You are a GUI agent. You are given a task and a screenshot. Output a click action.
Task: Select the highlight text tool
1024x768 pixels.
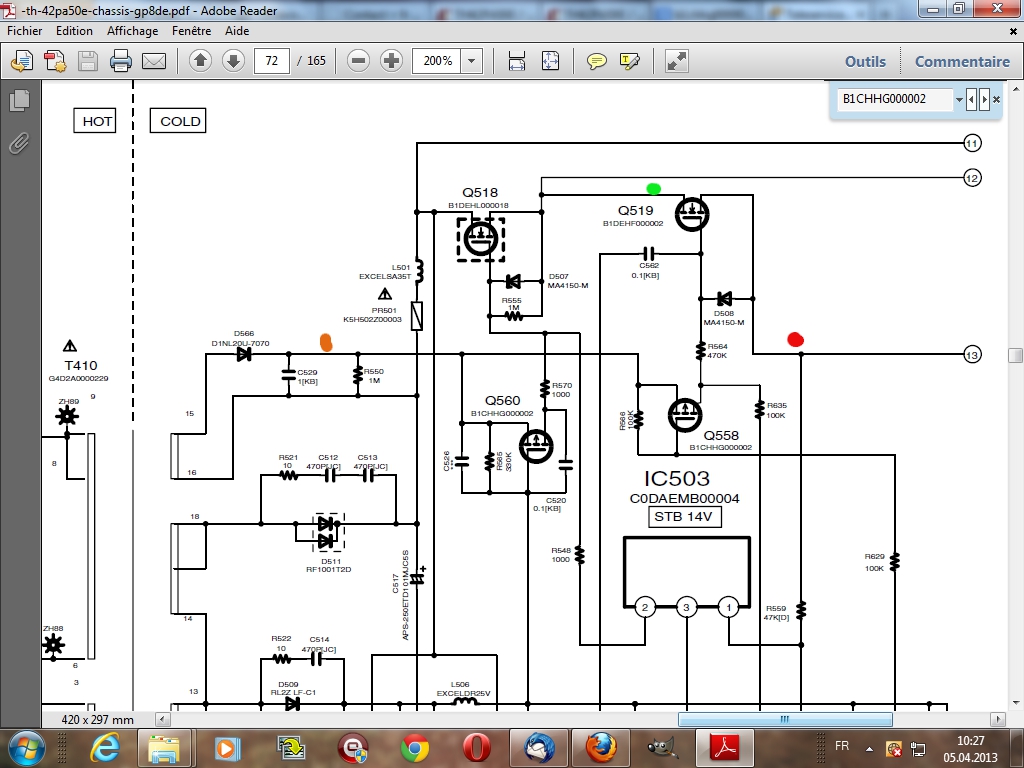[630, 61]
